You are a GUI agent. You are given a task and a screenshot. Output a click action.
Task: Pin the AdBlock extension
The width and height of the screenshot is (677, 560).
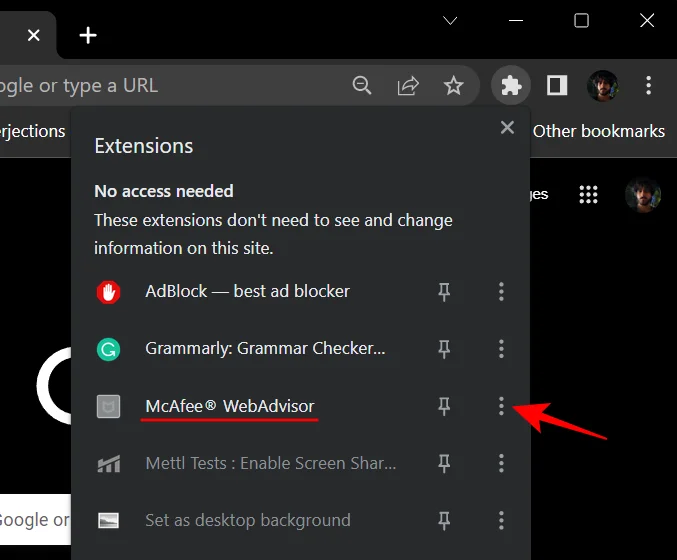click(x=444, y=292)
